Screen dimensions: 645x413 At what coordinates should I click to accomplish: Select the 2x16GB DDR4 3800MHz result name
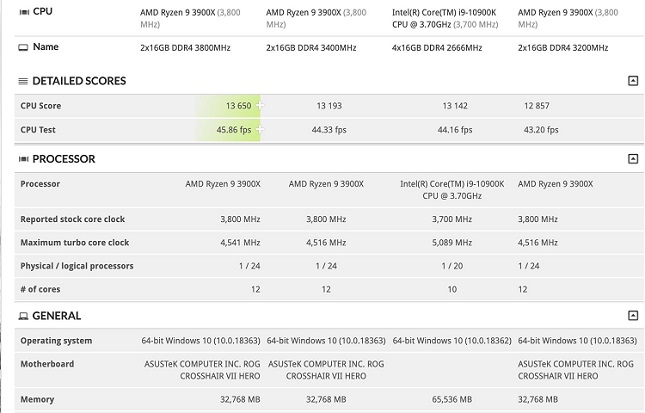(x=198, y=47)
